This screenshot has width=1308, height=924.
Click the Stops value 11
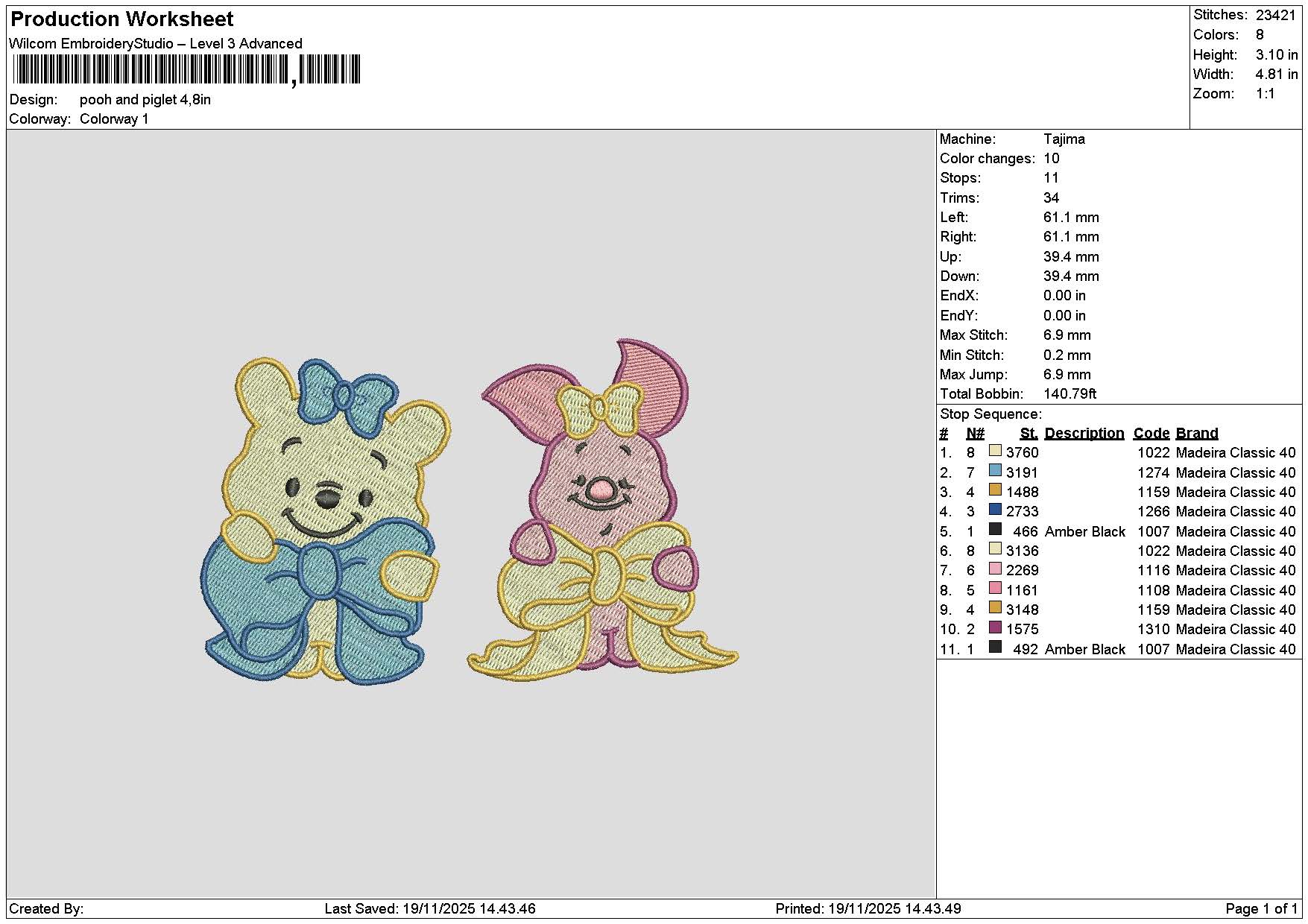coord(1051,177)
